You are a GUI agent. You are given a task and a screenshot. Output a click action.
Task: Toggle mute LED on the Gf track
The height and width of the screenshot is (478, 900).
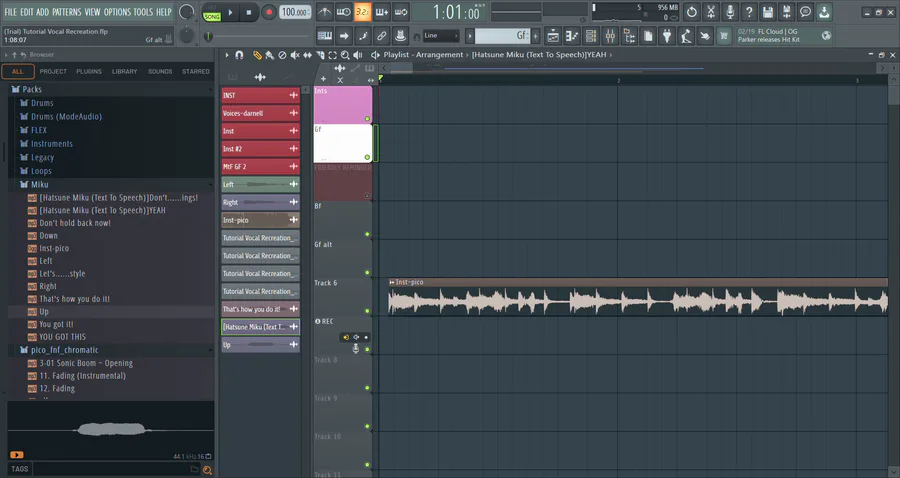[x=367, y=157]
